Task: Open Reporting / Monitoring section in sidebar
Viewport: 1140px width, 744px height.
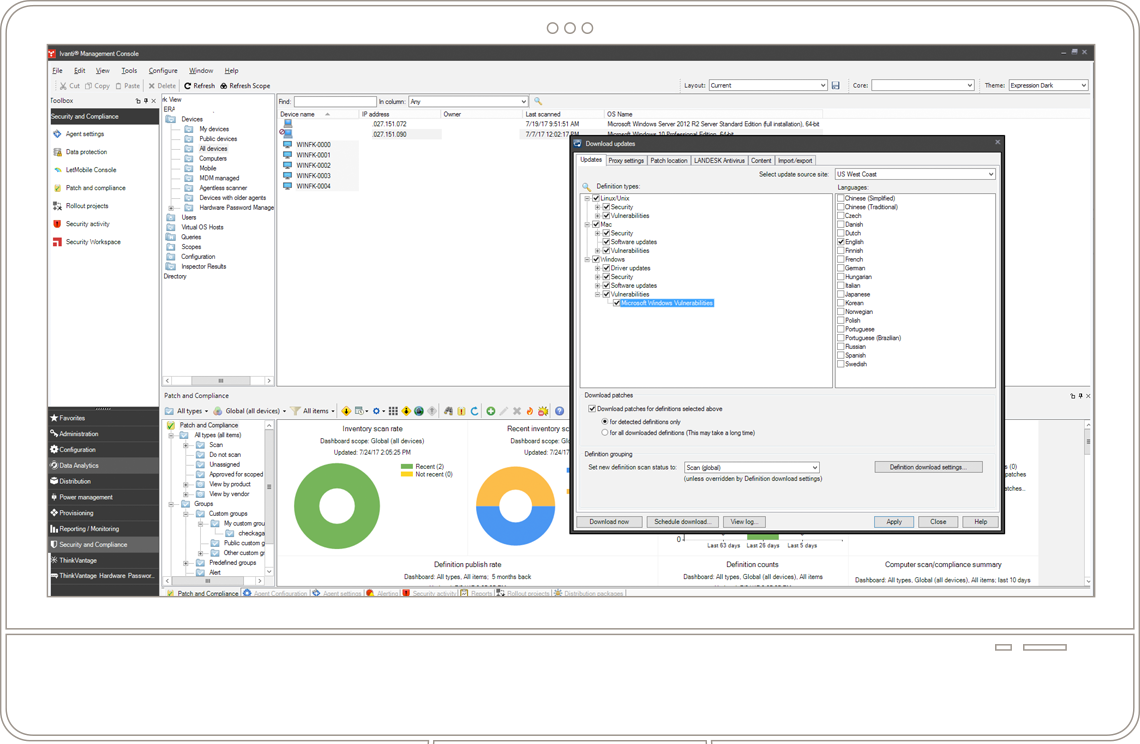Action: pyautogui.click(x=103, y=529)
